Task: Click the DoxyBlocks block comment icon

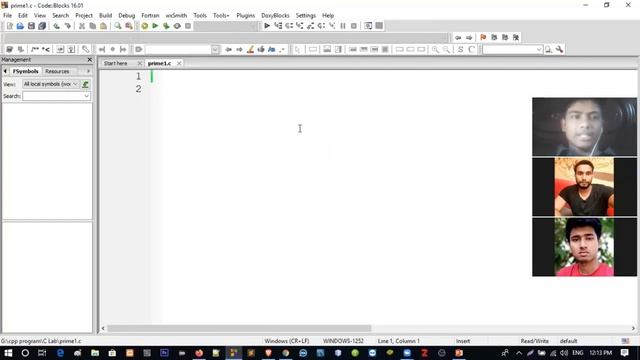Action: (35, 49)
